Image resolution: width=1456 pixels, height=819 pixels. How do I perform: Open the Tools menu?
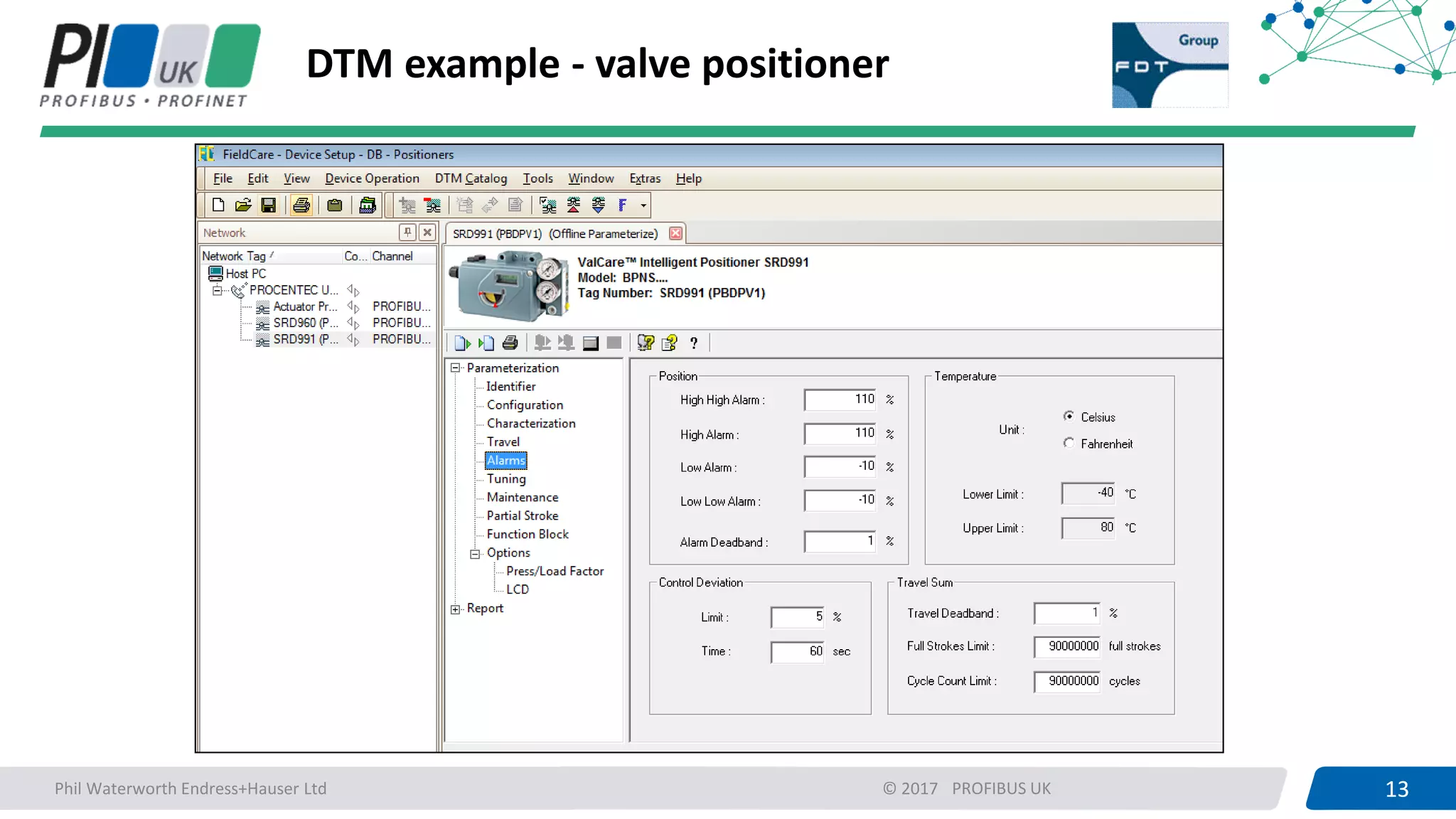pos(537,178)
